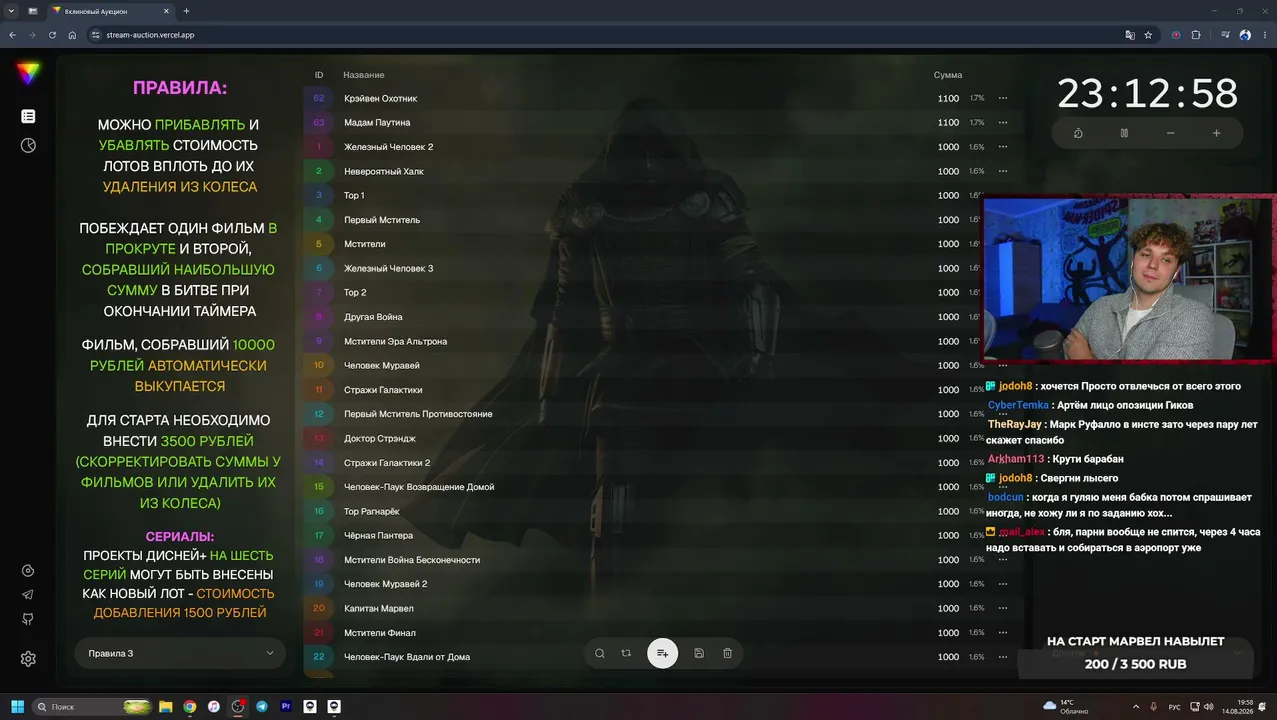The width and height of the screenshot is (1277, 720).
Task: Click the ID badge 15 Человек-Паук Возвращение Домой
Action: (319, 487)
